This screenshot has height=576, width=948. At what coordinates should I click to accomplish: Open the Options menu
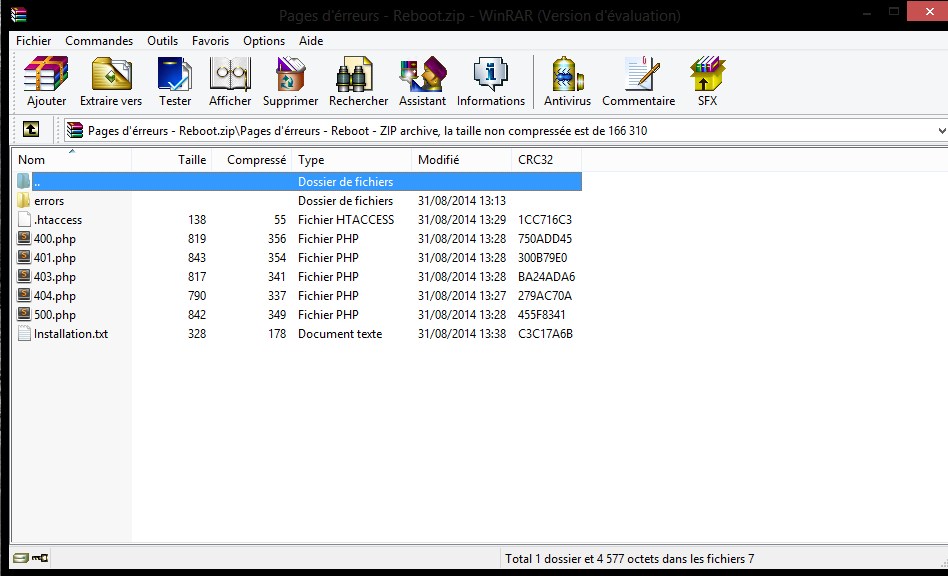click(264, 40)
